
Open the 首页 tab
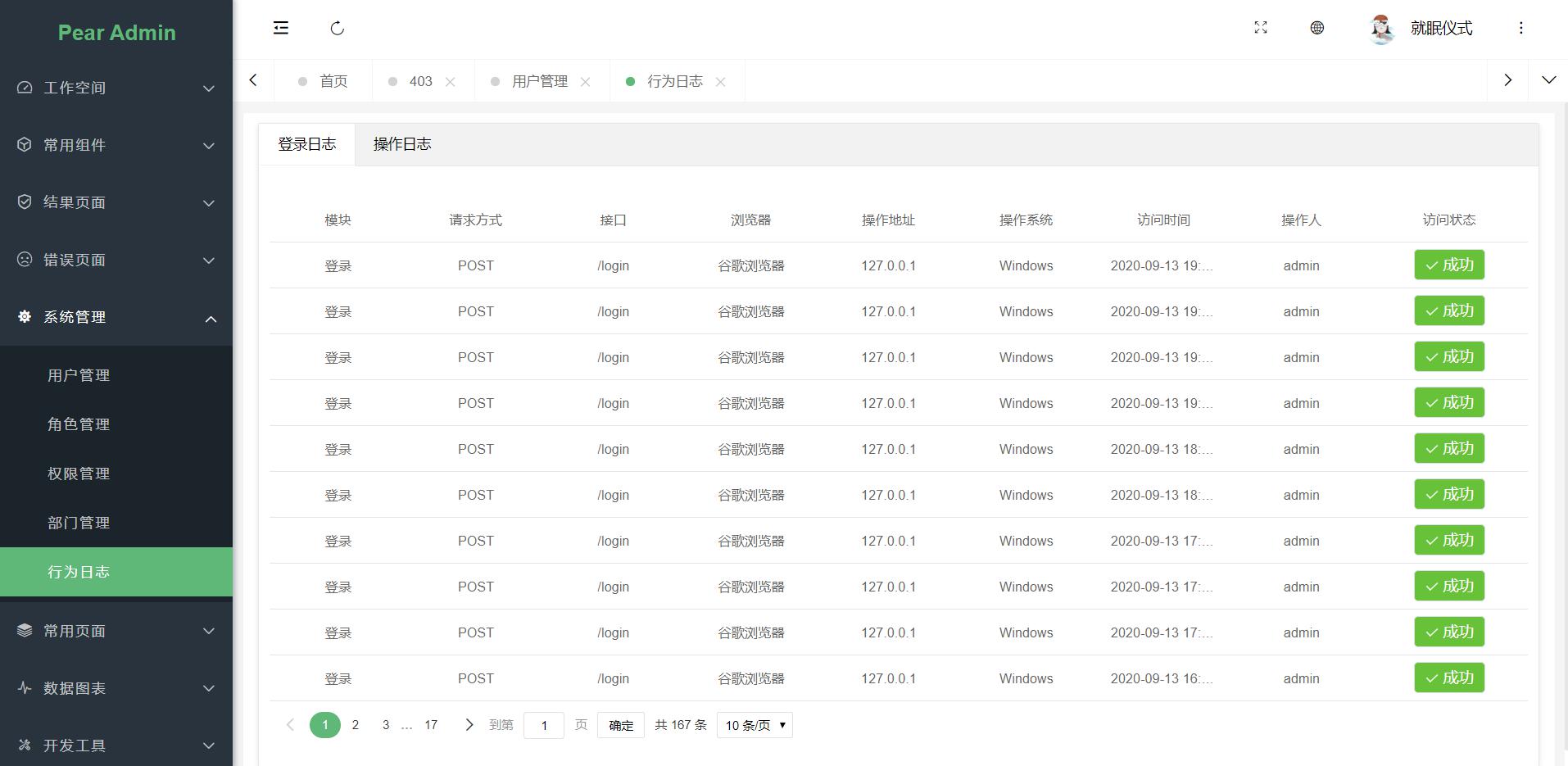[324, 81]
